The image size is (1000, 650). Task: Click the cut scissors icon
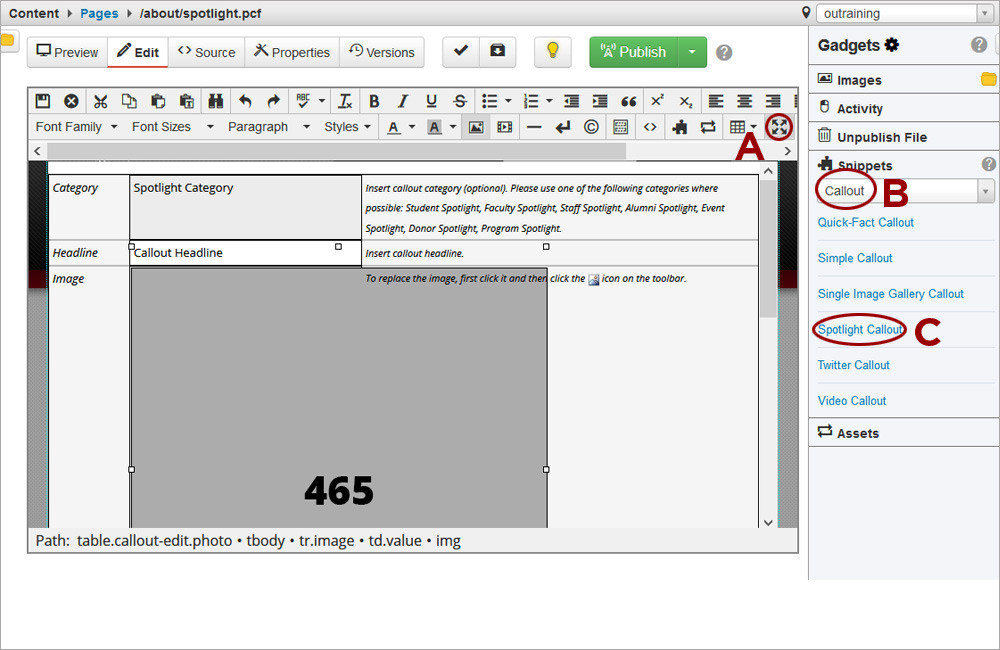pyautogui.click(x=100, y=101)
